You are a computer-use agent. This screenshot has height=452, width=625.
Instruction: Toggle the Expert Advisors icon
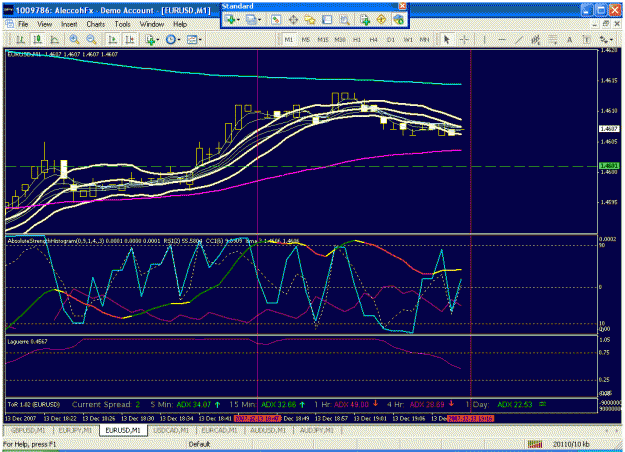(398, 20)
